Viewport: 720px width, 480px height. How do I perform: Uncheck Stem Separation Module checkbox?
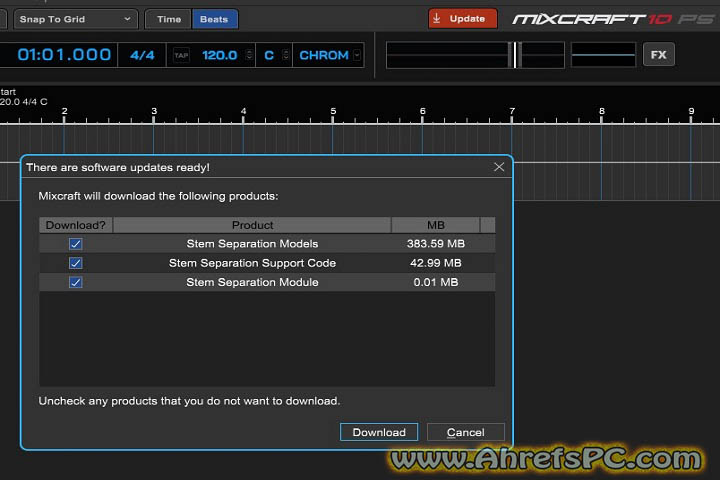76,282
